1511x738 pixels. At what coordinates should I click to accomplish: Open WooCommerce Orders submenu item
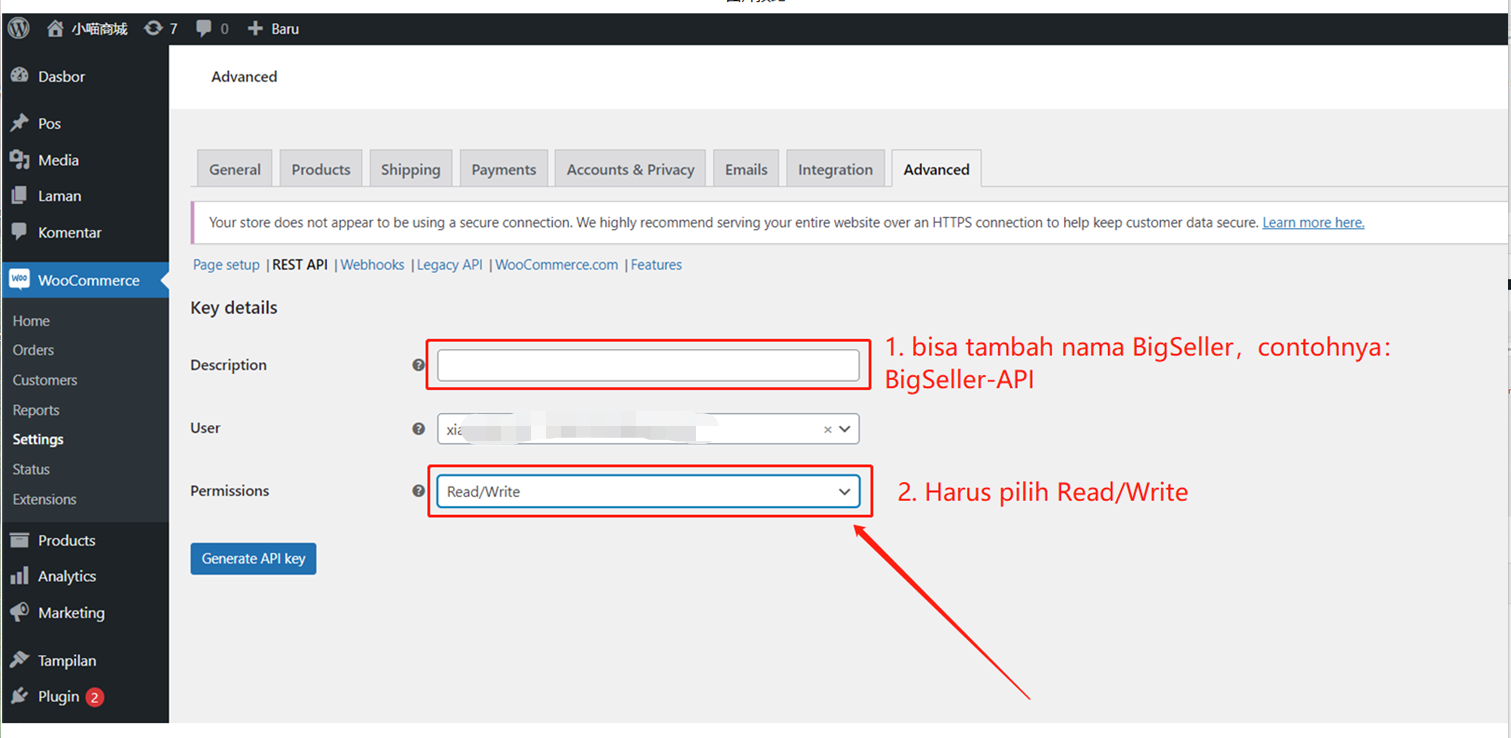33,350
